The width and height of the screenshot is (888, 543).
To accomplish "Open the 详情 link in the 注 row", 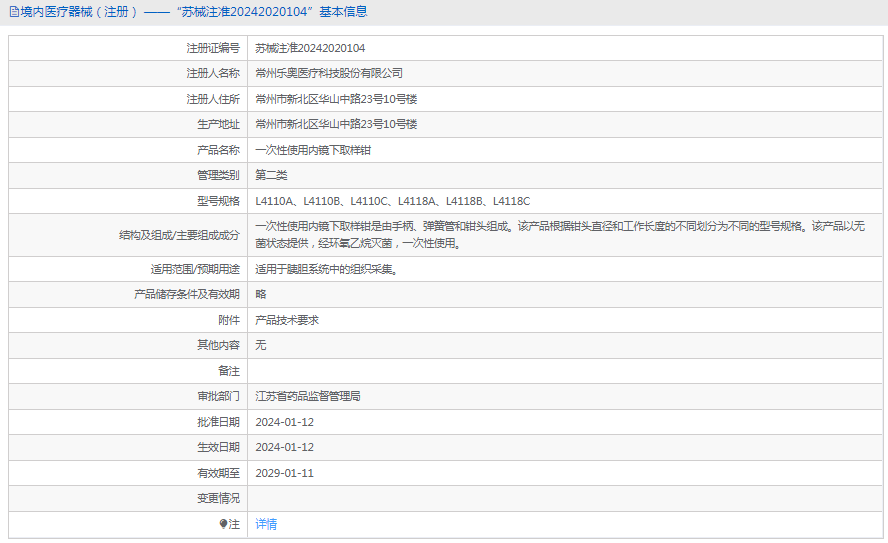I will pyautogui.click(x=266, y=524).
